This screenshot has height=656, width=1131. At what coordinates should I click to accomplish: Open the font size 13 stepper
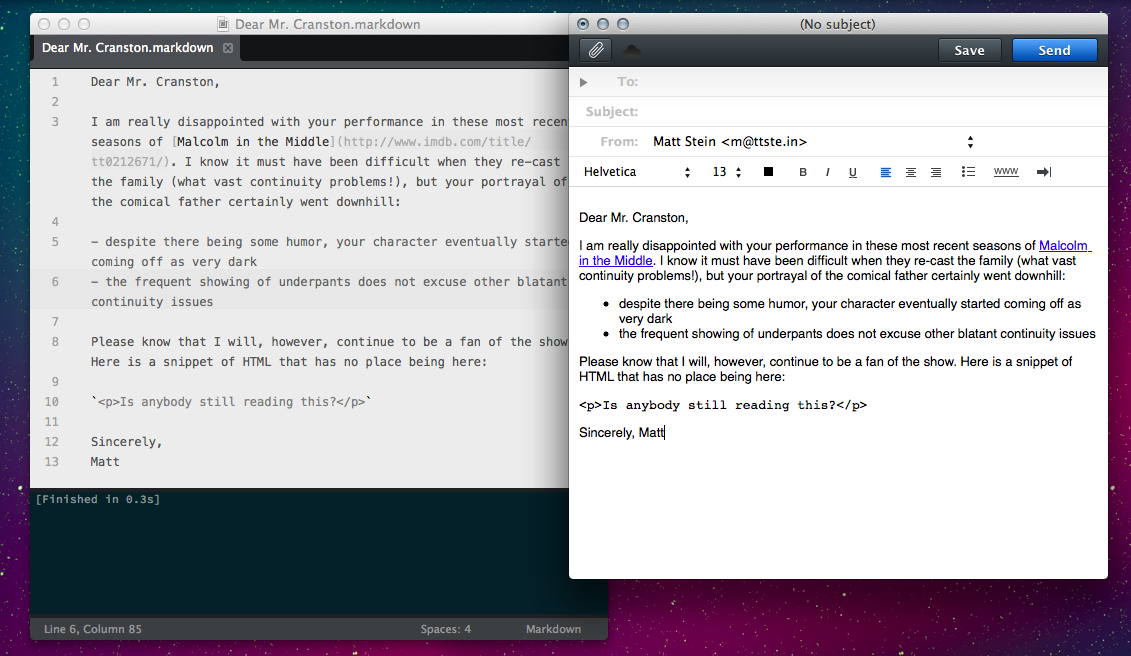click(x=727, y=172)
